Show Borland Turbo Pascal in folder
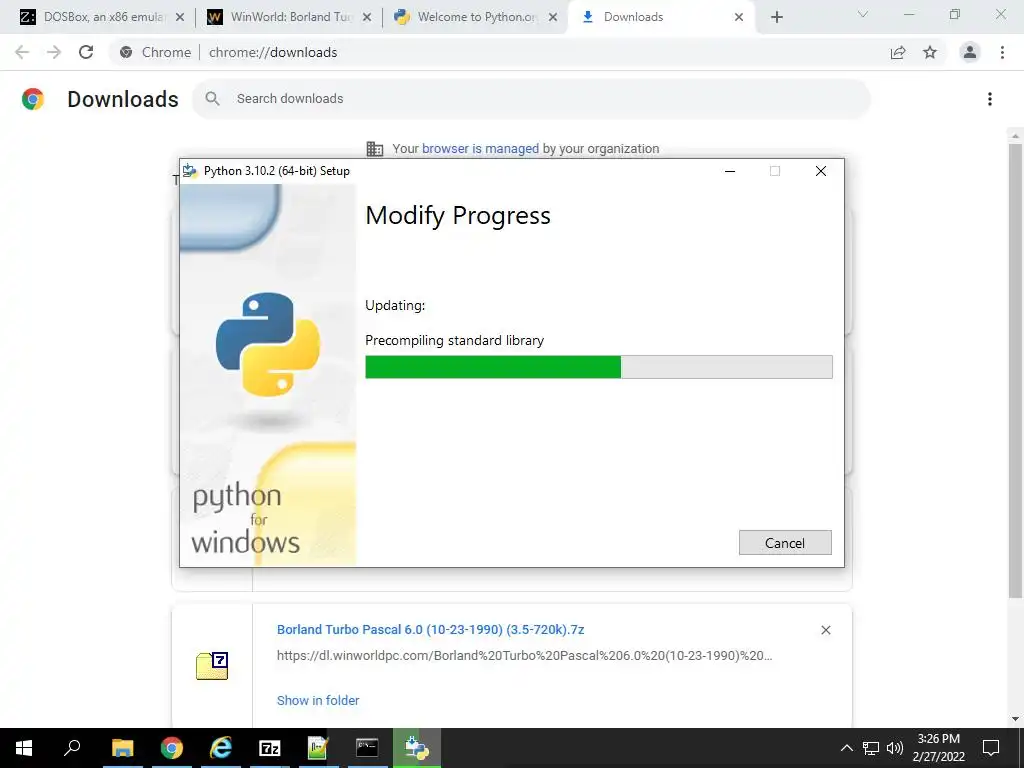The width and height of the screenshot is (1024, 768). tap(318, 700)
